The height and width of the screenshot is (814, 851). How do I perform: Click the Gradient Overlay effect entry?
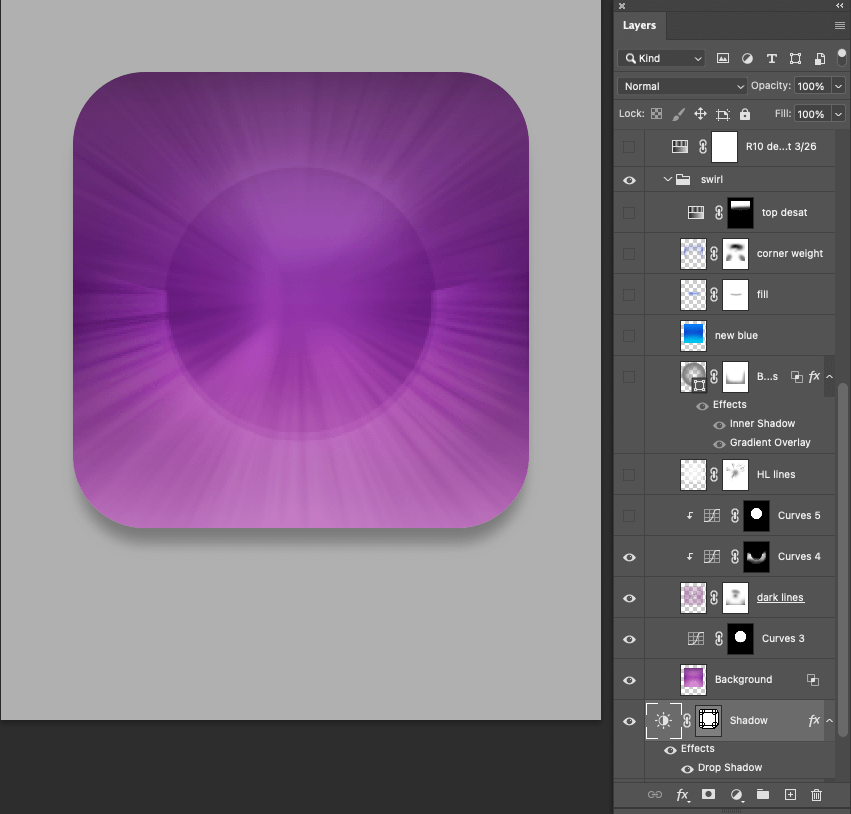tap(770, 443)
